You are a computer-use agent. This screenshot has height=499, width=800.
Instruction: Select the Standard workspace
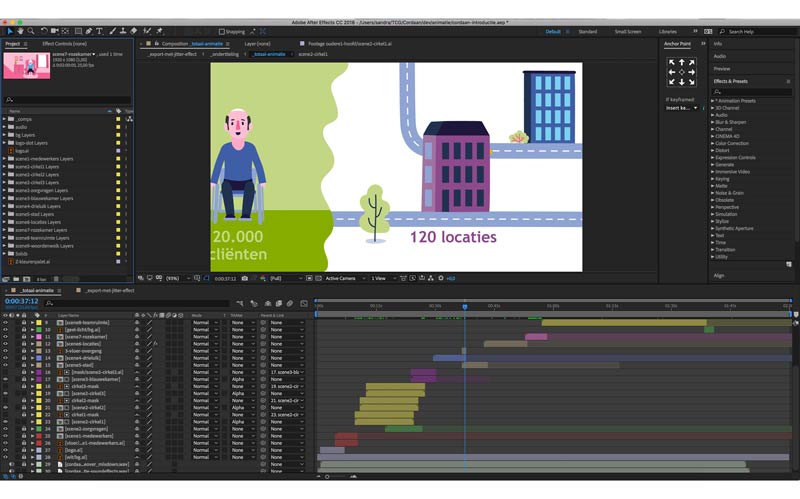coord(587,32)
